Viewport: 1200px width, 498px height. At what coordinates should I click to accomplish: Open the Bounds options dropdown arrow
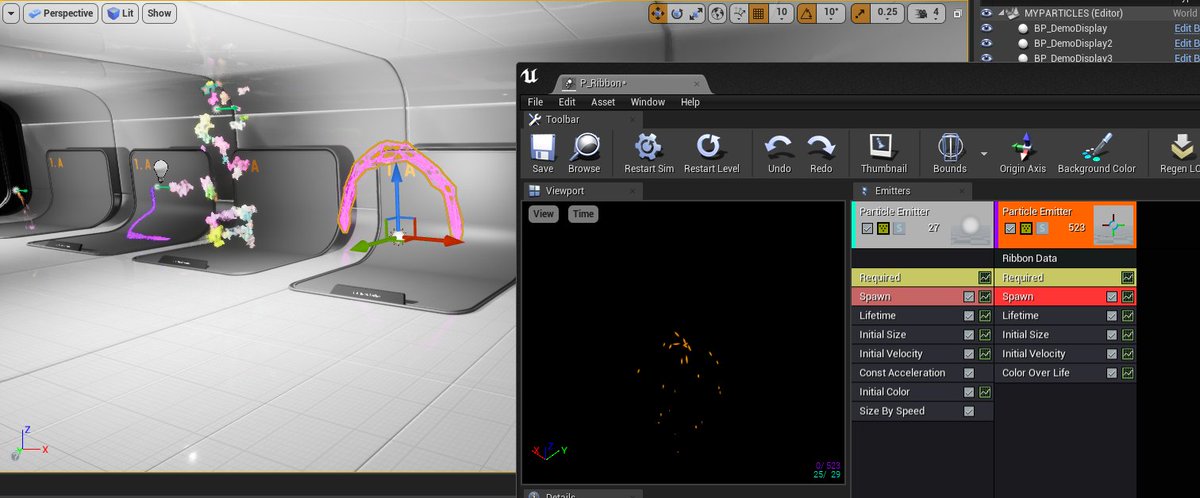pos(984,153)
